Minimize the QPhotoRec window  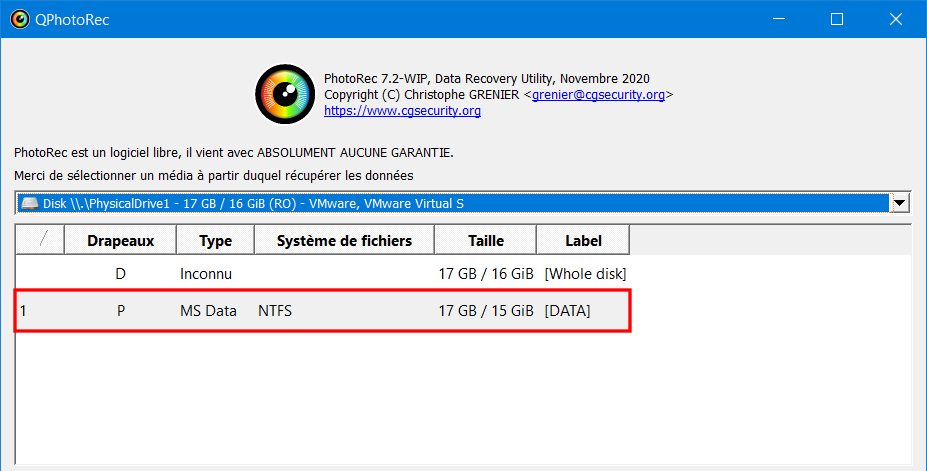pyautogui.click(x=779, y=19)
